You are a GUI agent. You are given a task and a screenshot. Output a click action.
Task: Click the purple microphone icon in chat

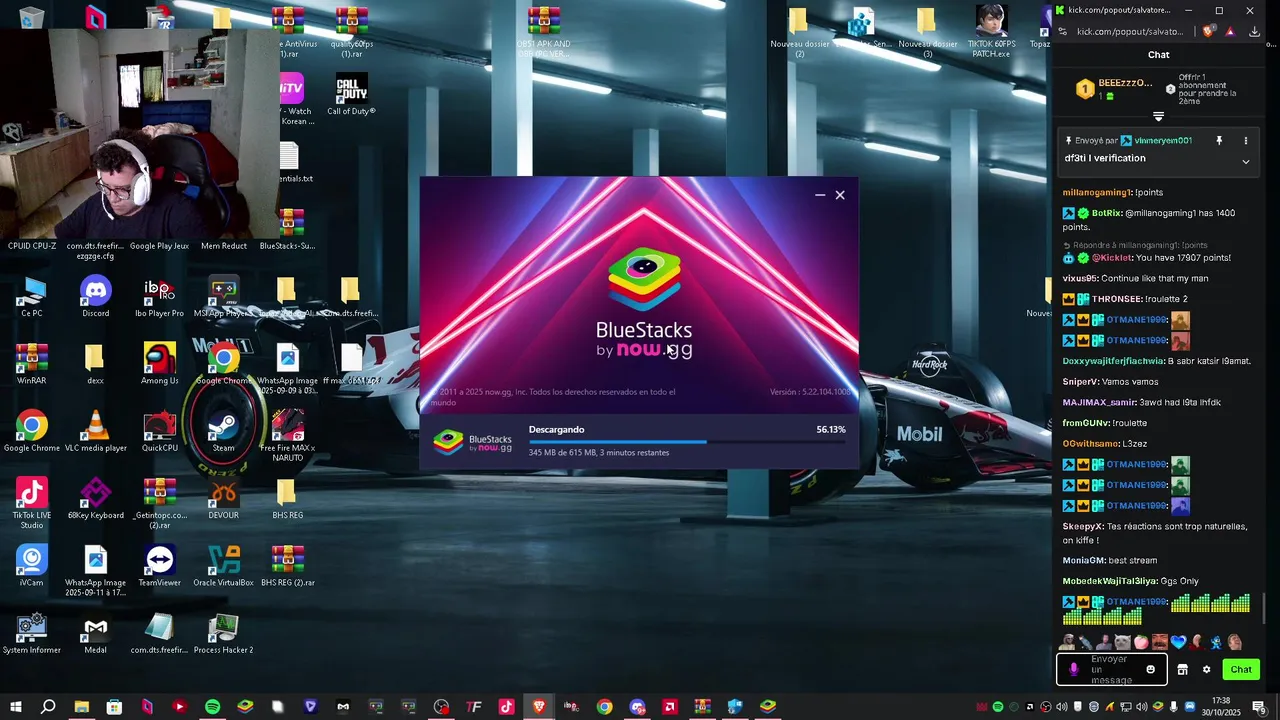pyautogui.click(x=1074, y=670)
